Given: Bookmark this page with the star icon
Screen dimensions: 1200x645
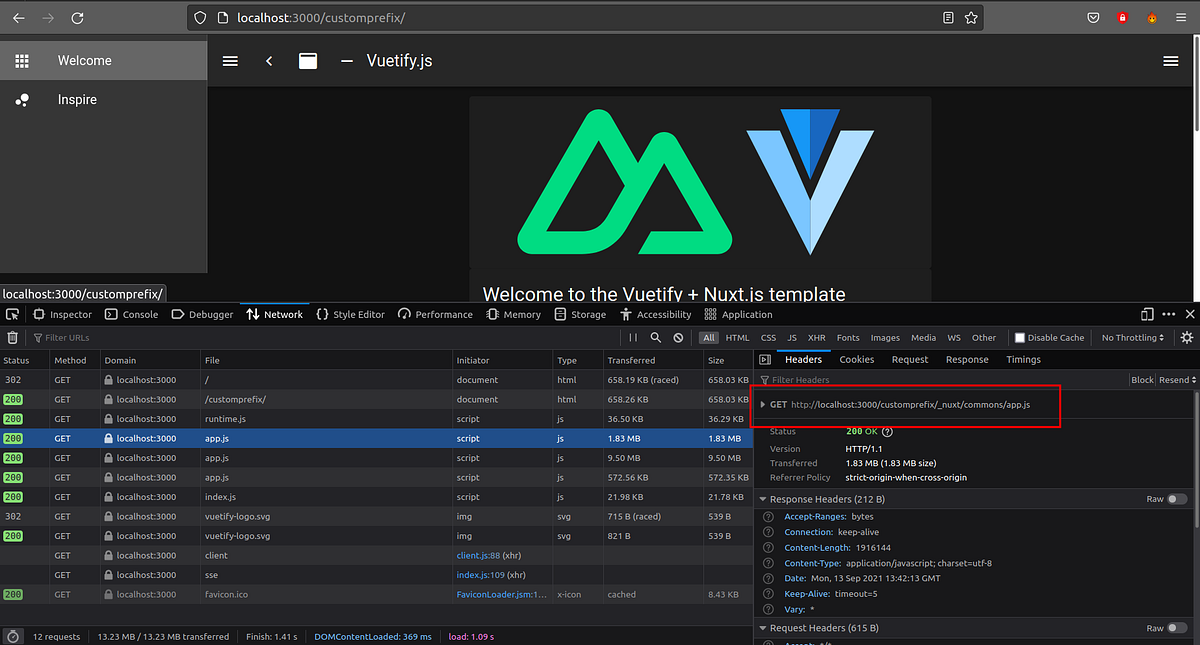Looking at the screenshot, I should [x=971, y=18].
